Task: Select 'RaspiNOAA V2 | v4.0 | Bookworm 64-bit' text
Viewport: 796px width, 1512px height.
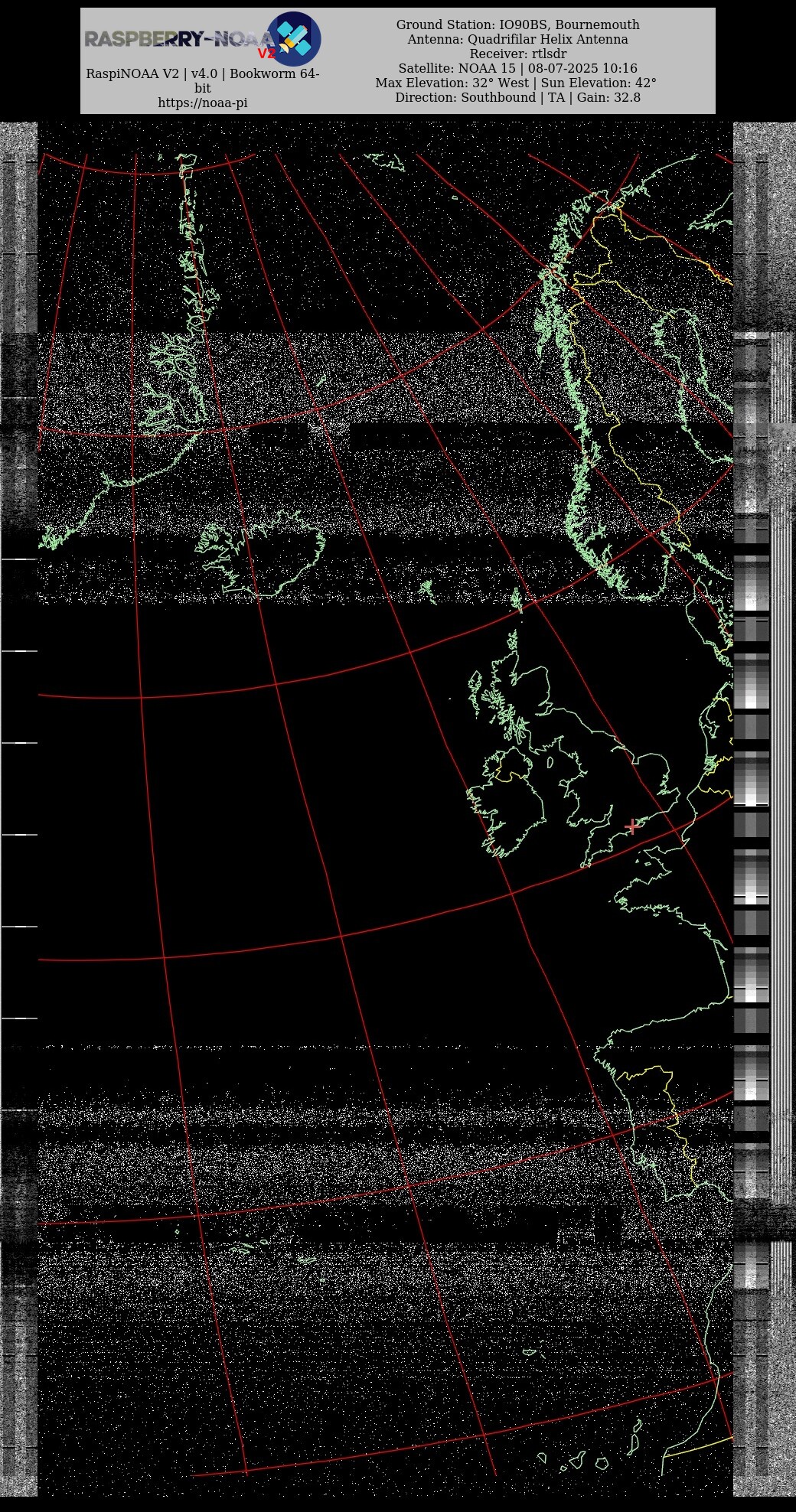Action: point(203,81)
